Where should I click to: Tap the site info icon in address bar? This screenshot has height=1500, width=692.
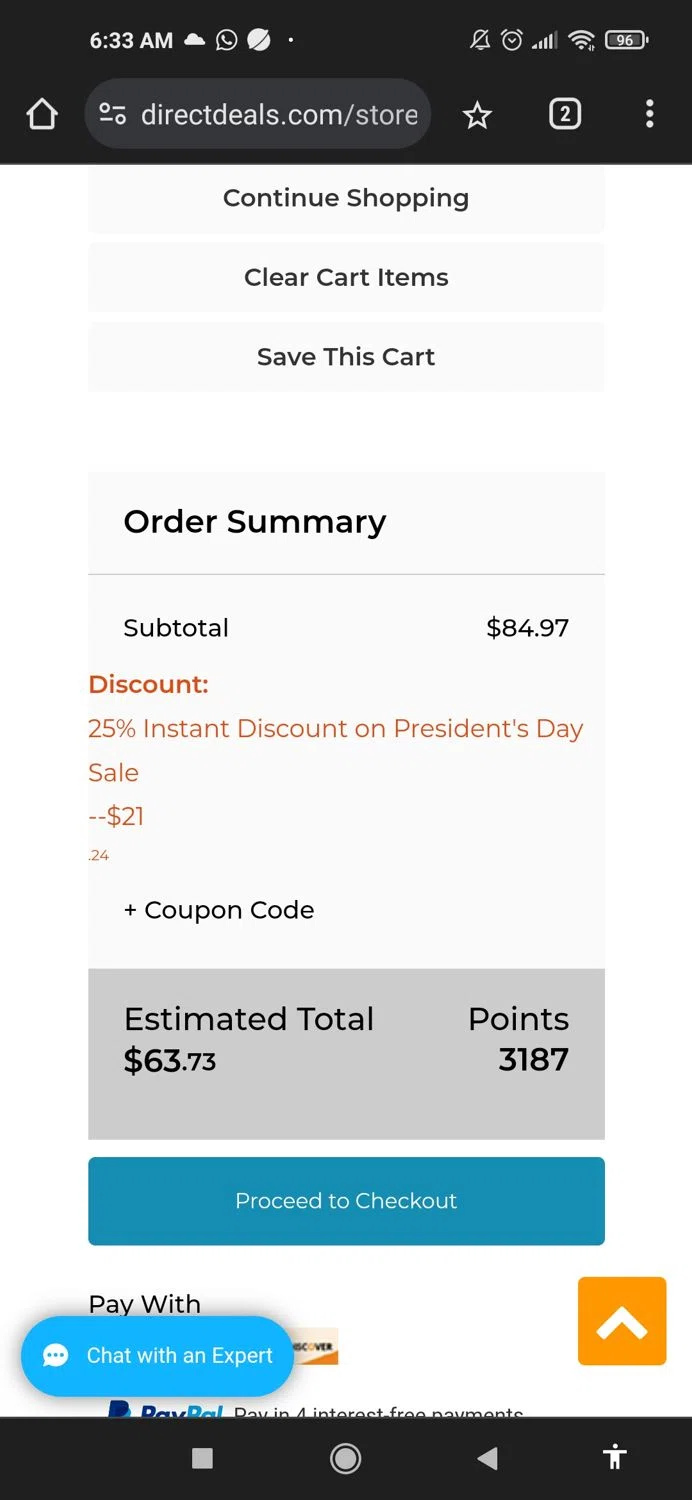pos(112,115)
